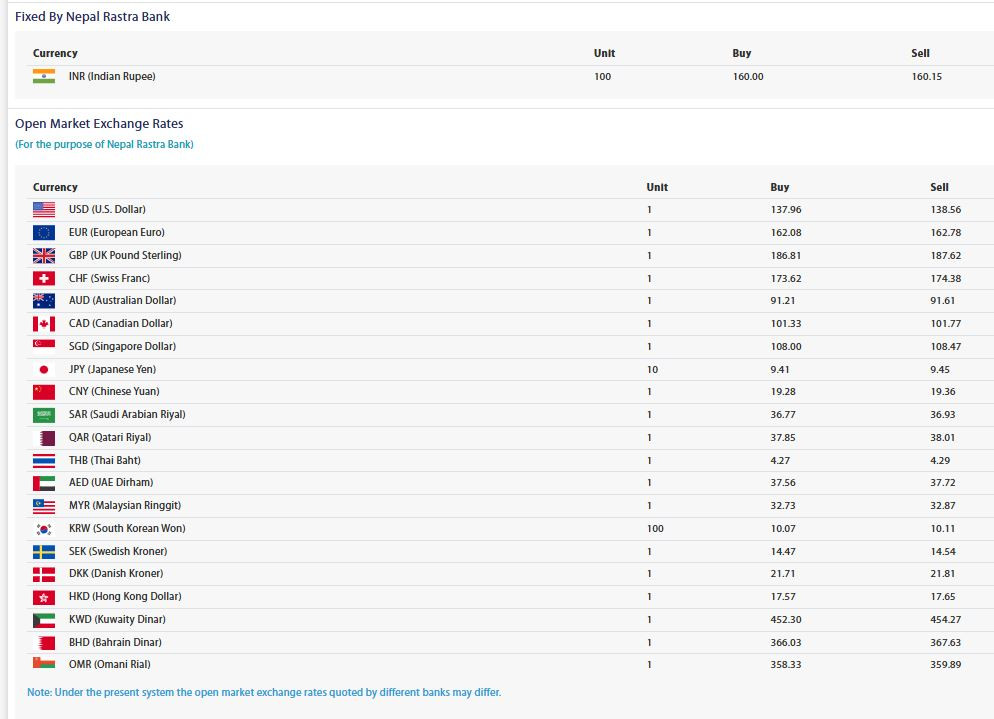Click '(For the purpose of Nepal Rastra Bank)' subtitle
994x719 pixels.
coord(105,145)
